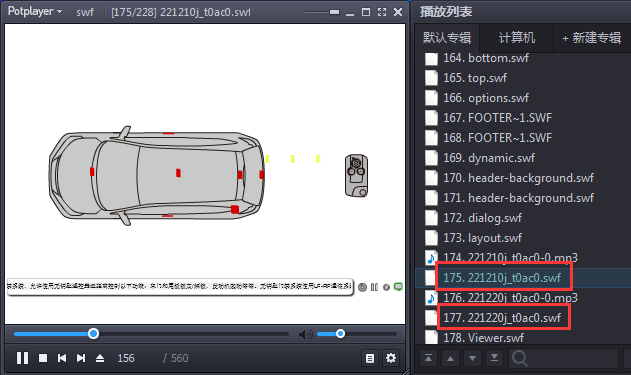Click the total duration 560 text
The width and height of the screenshot is (631, 375).
[x=179, y=358]
